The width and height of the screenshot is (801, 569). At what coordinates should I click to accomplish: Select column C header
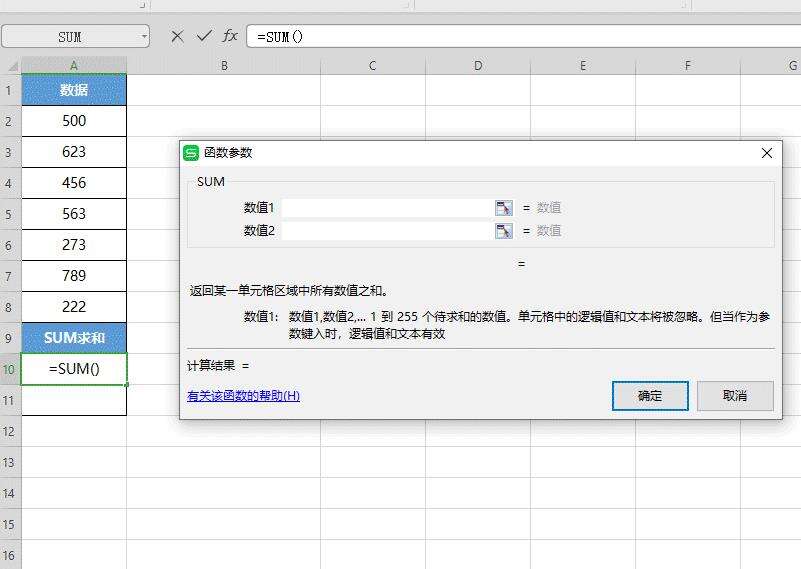pos(373,65)
